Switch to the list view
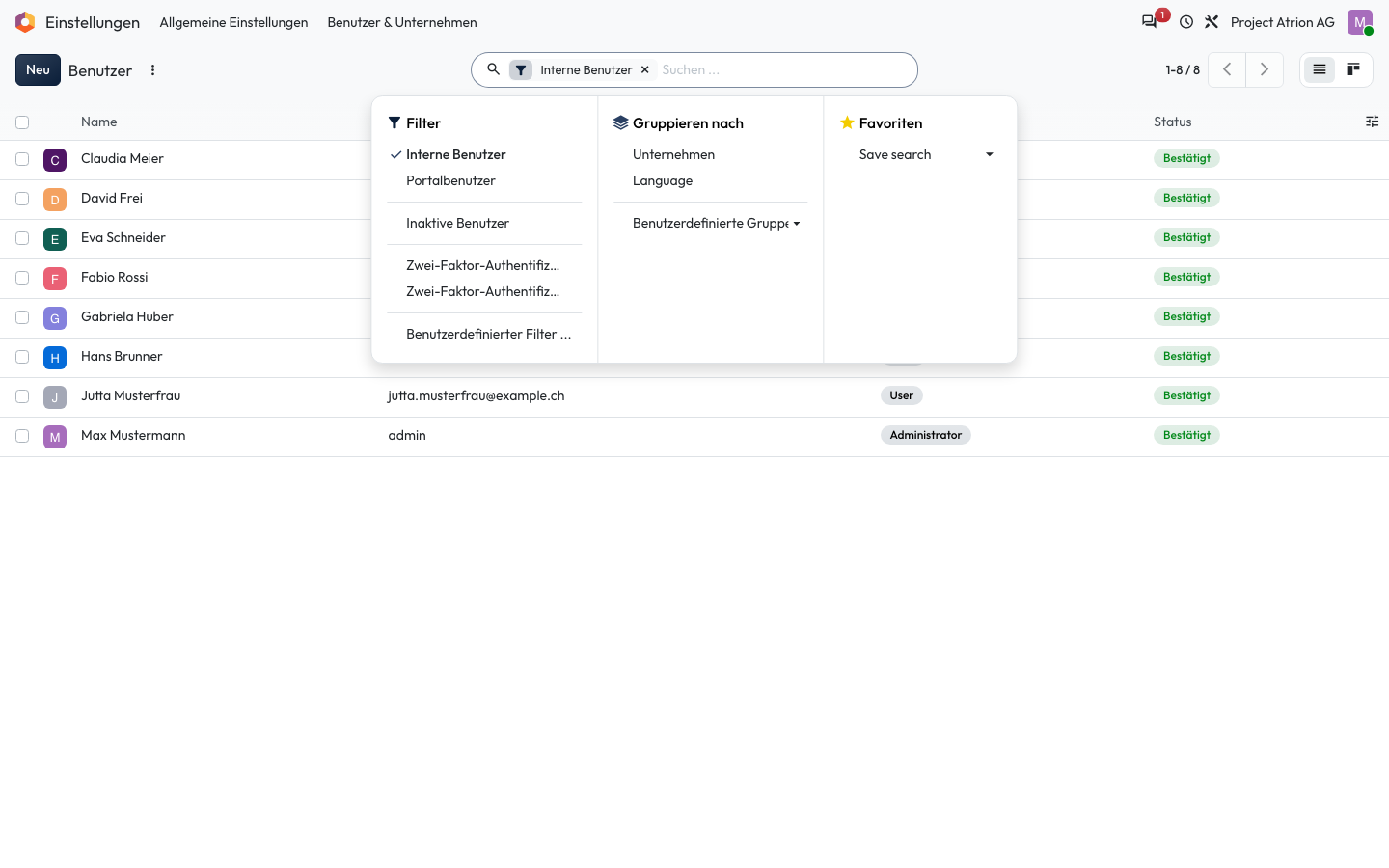This screenshot has height=868, width=1389. pyautogui.click(x=1320, y=69)
